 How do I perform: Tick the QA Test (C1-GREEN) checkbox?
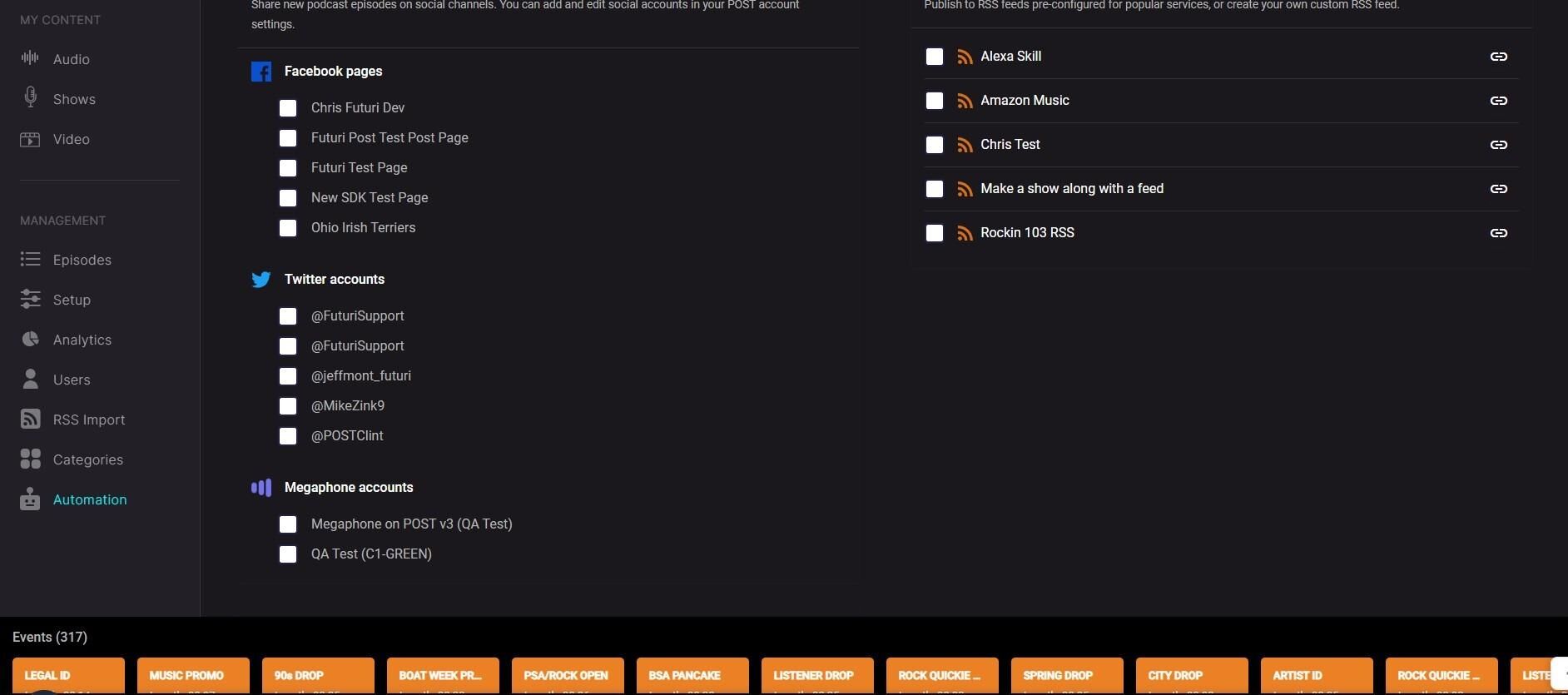click(288, 554)
